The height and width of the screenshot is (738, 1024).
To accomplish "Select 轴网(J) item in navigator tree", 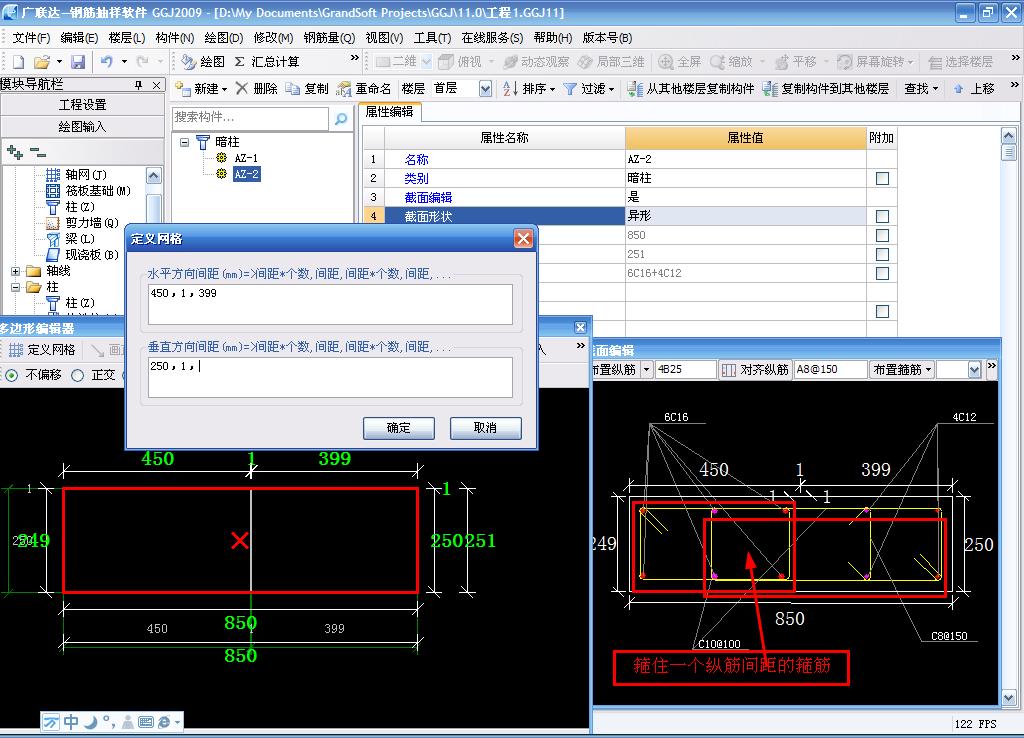I will pyautogui.click(x=86, y=174).
